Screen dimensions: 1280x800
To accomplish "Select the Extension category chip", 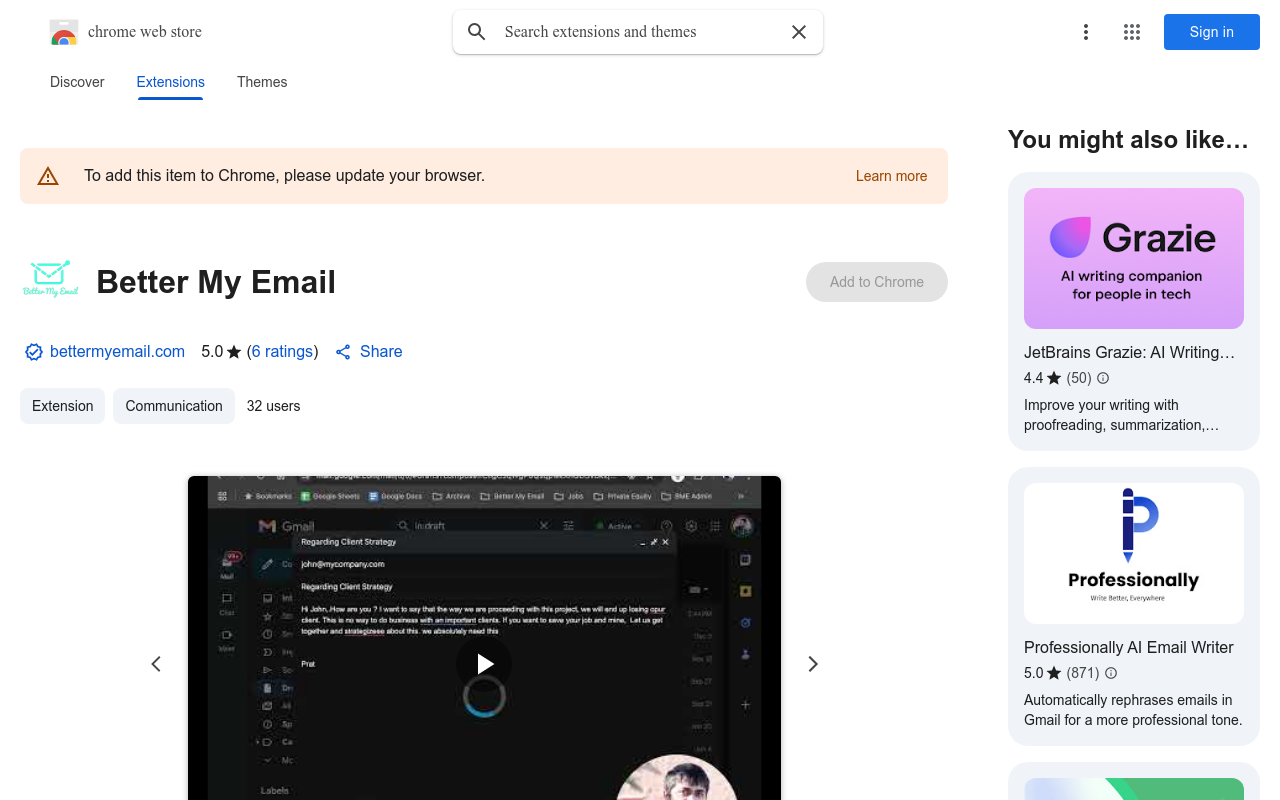I will click(x=62, y=406).
